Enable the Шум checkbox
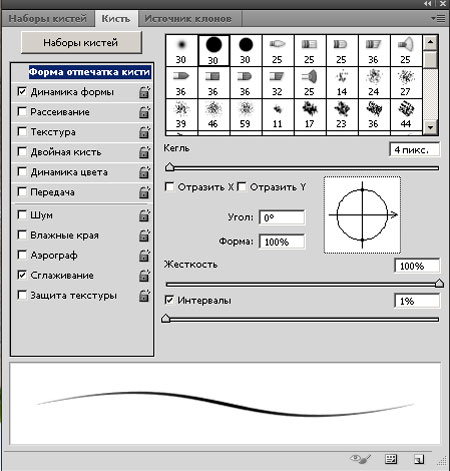Viewport: 450px width, 471px height. click(22, 215)
